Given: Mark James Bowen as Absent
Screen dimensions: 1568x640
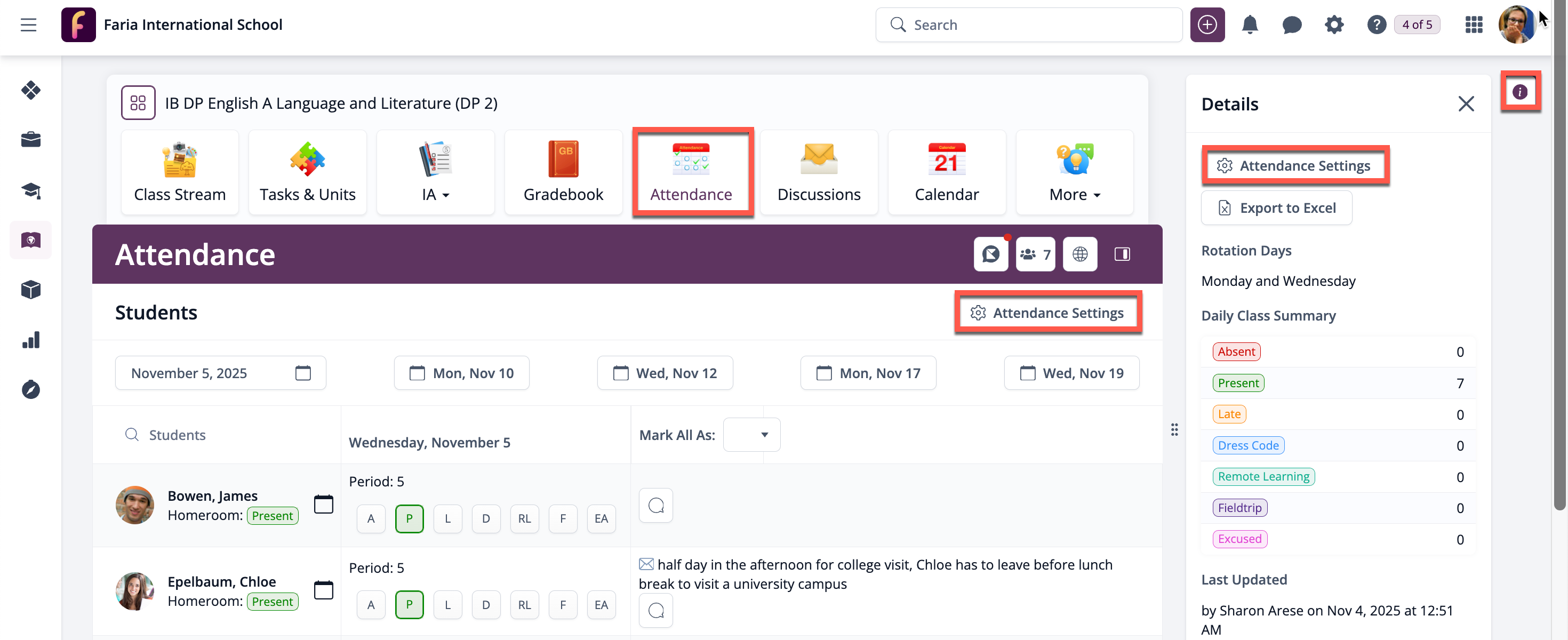Looking at the screenshot, I should [371, 519].
